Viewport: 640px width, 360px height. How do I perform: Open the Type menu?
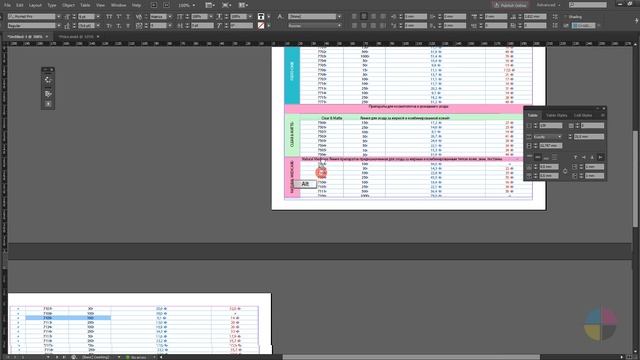52,5
